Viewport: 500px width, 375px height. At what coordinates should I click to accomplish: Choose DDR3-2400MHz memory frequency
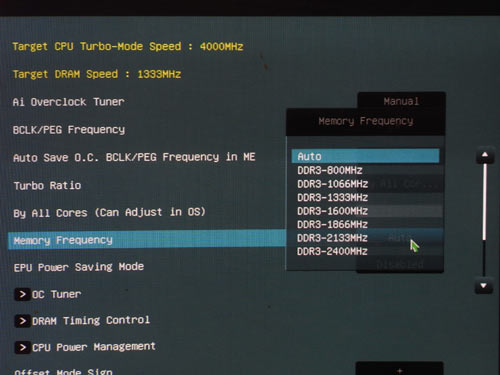tap(332, 251)
